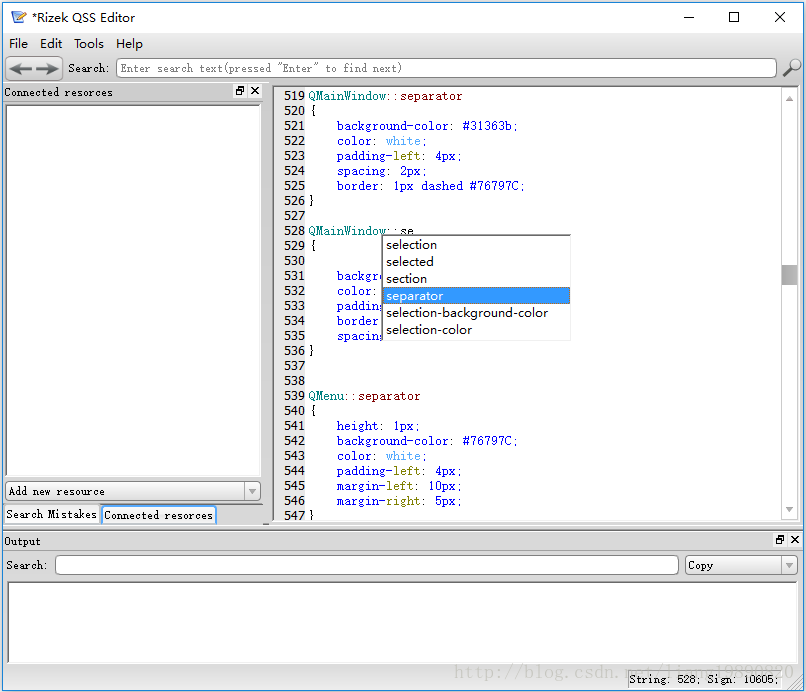
Task: Switch to the Connected resorces tab
Action: point(158,515)
